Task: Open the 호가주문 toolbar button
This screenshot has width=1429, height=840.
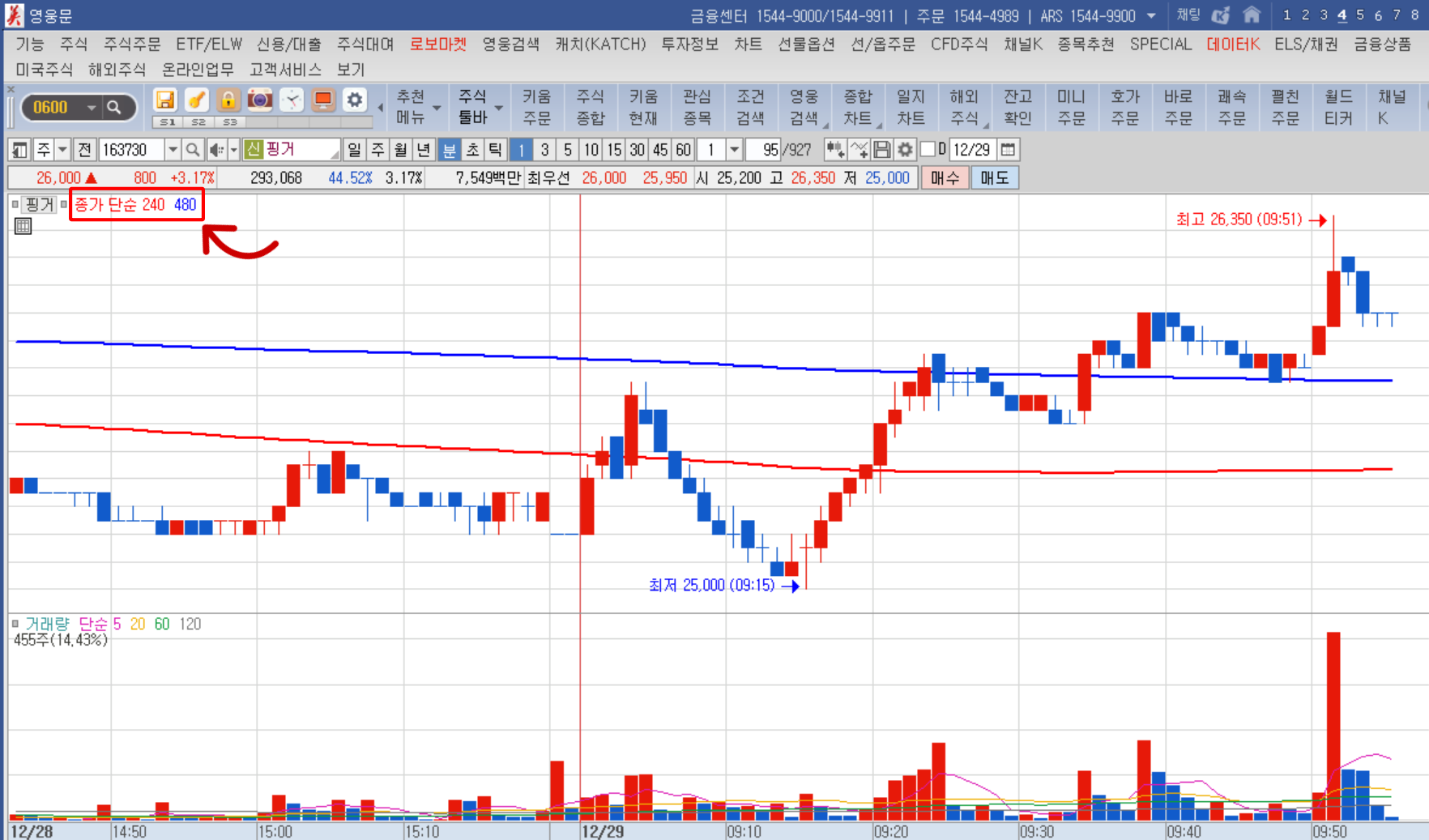Action: point(1124,107)
